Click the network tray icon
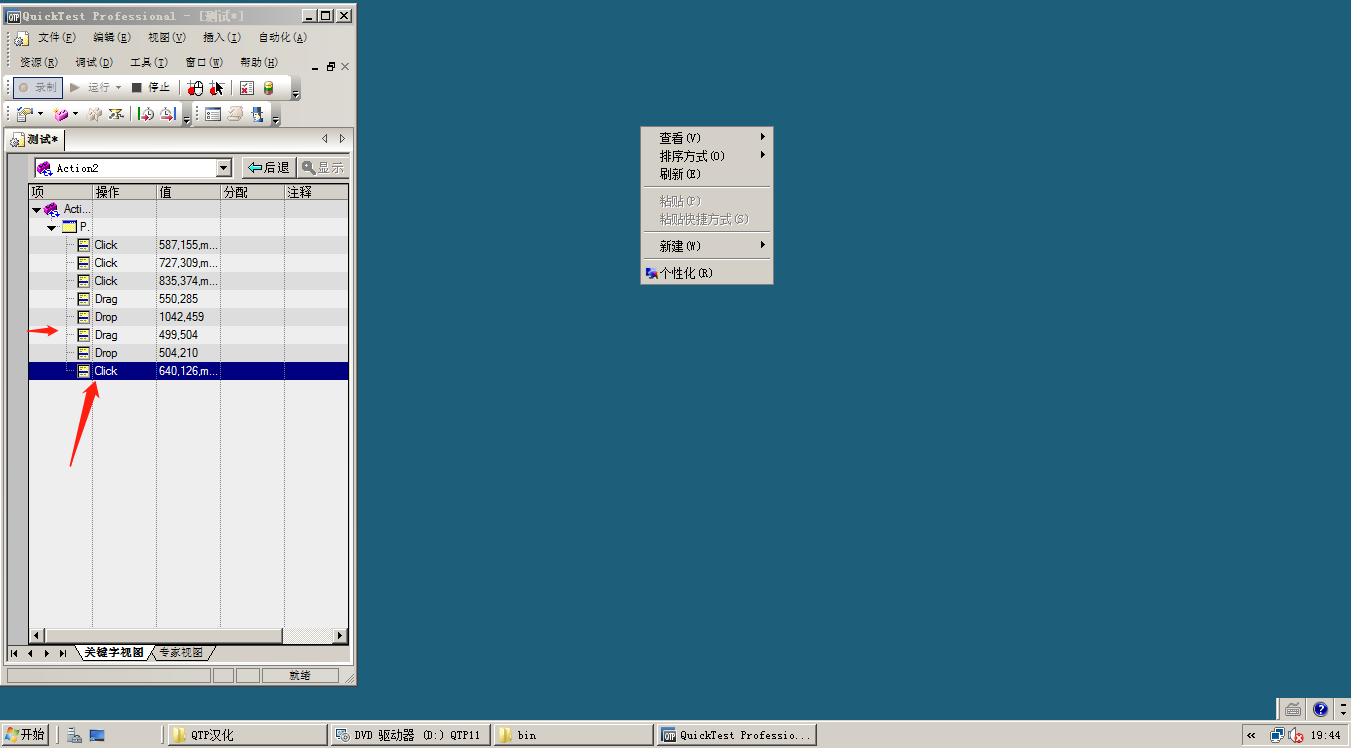Viewport: 1351px width, 748px height. [x=1277, y=736]
